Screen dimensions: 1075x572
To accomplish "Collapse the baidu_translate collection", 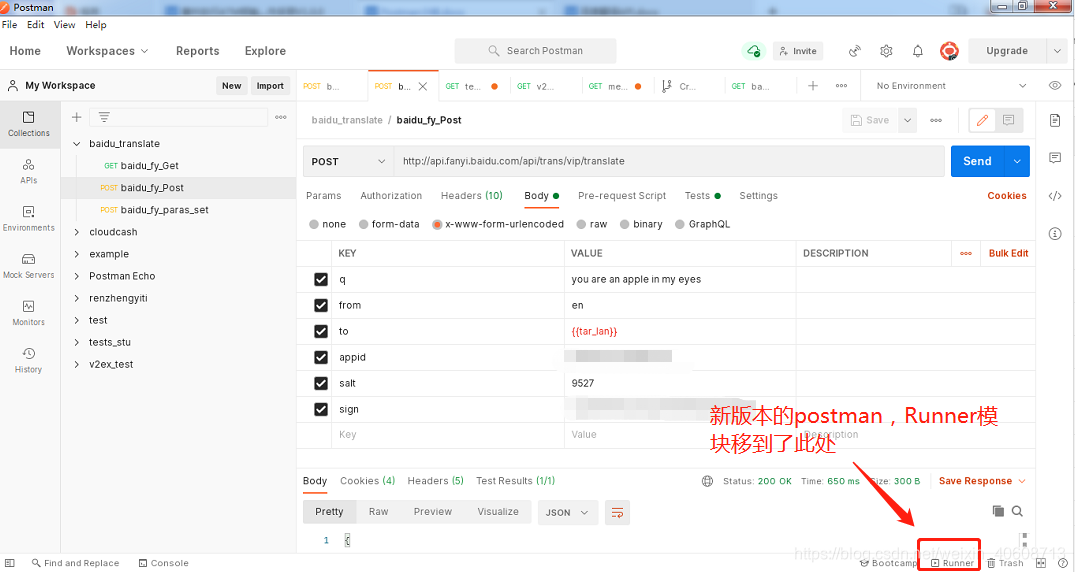I will coord(77,144).
